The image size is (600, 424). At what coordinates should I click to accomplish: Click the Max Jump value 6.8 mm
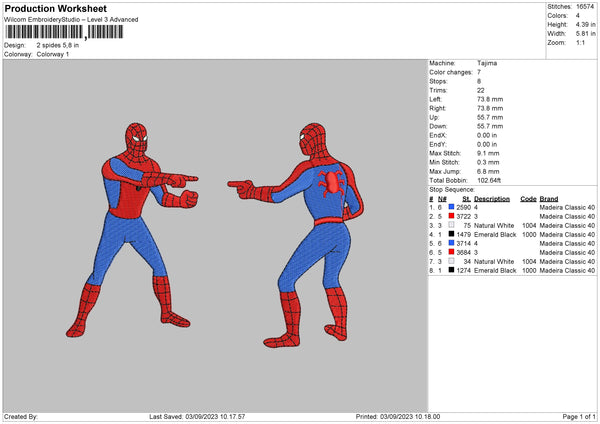(488, 171)
